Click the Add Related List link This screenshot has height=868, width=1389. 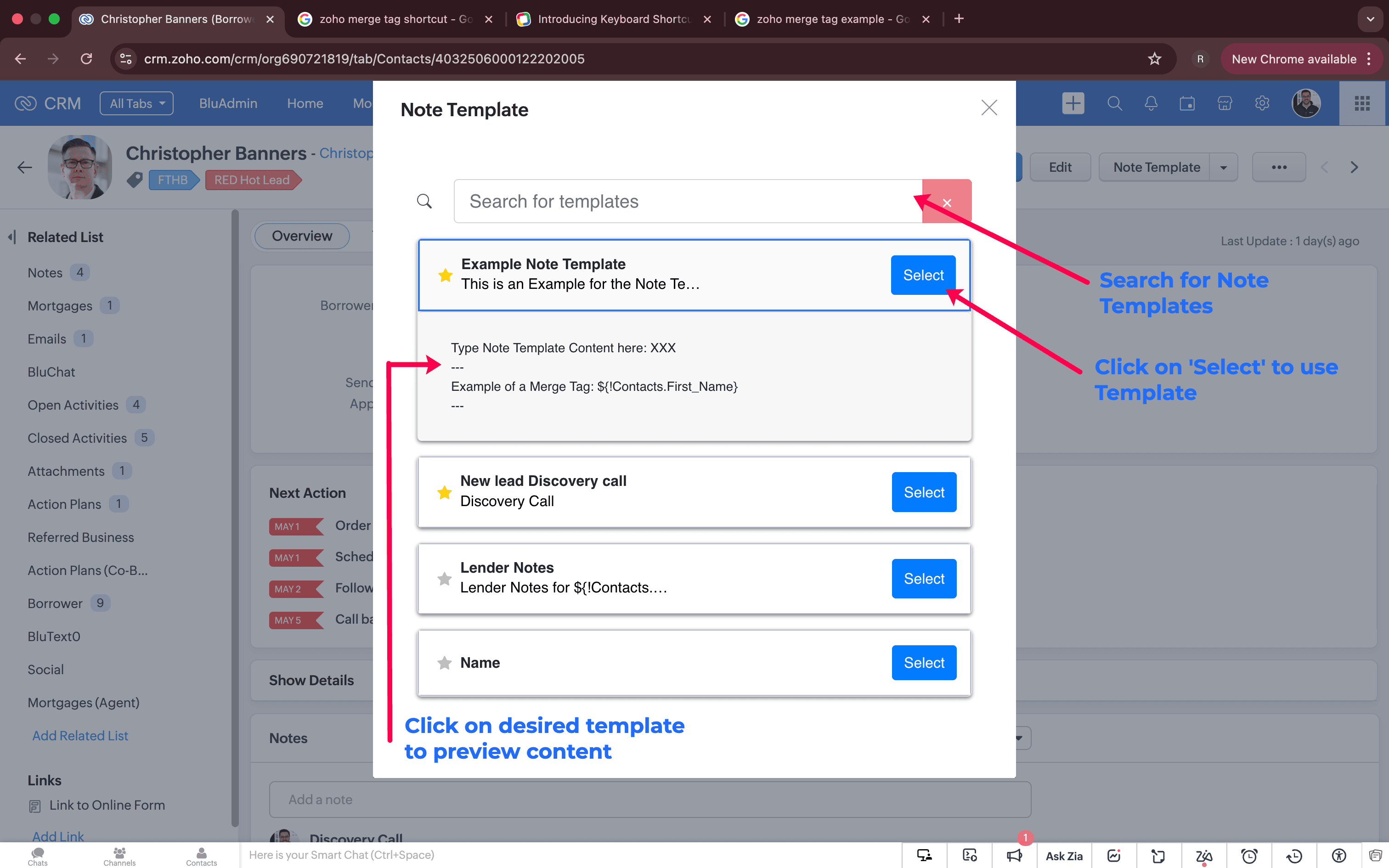(x=80, y=735)
